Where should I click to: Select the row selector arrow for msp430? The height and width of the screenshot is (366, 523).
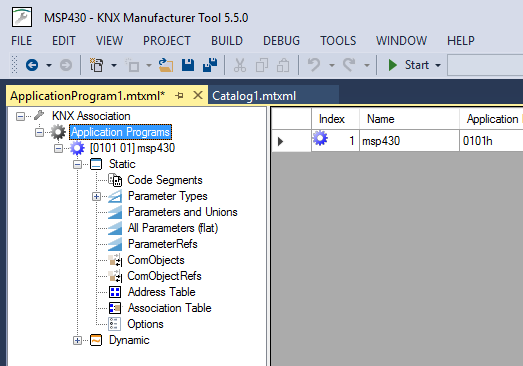coord(291,141)
